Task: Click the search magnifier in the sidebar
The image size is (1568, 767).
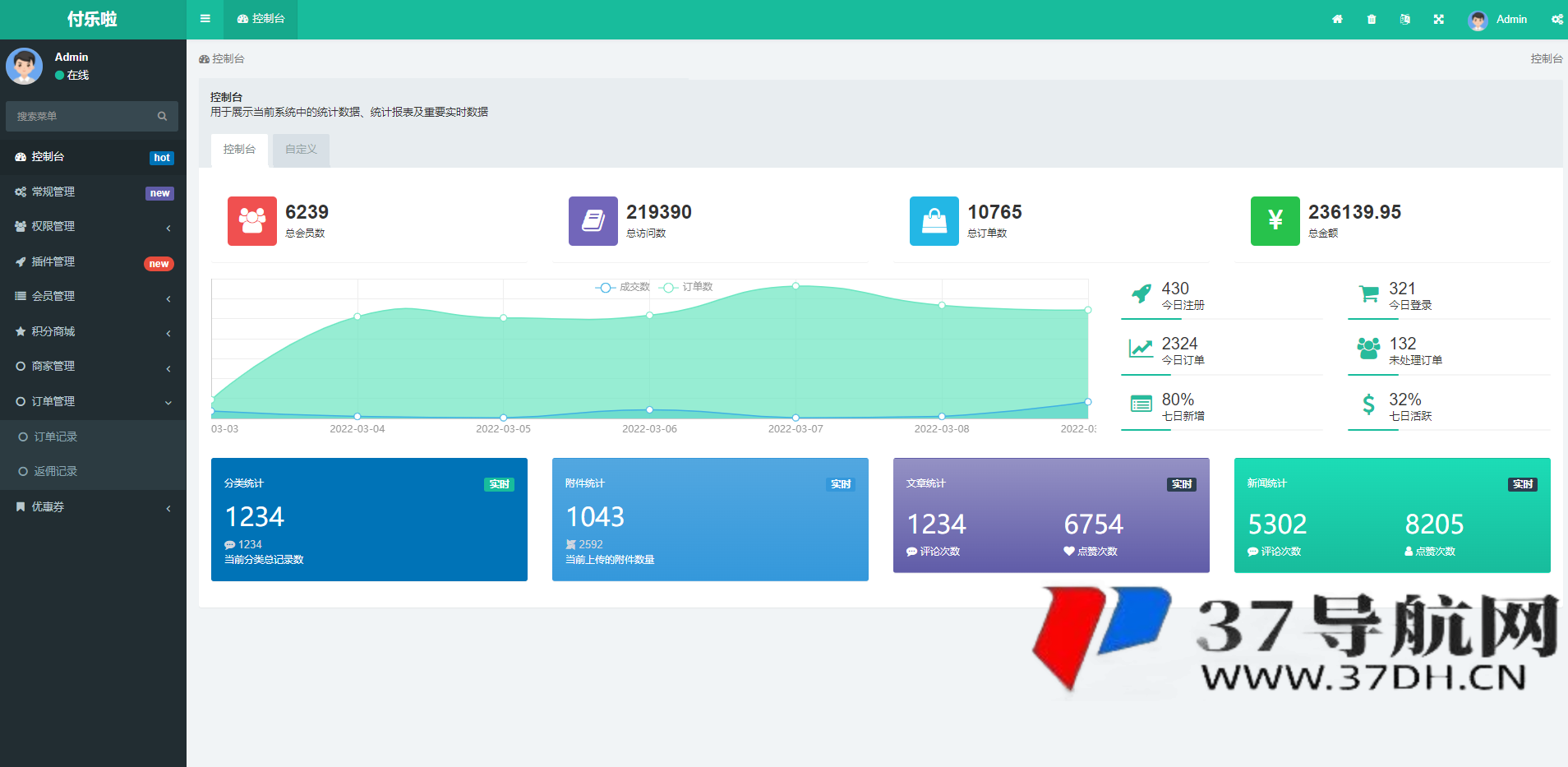Action: tap(162, 117)
